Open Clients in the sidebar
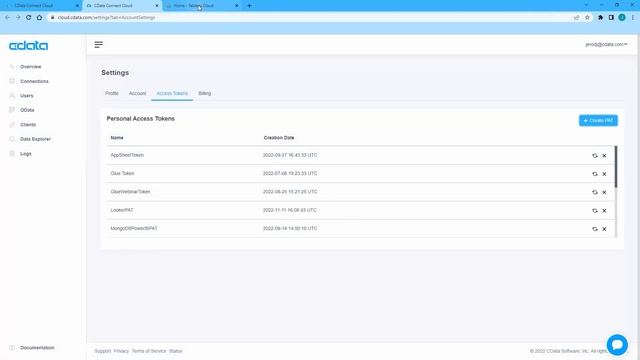This screenshot has width=640, height=360. (x=28, y=124)
